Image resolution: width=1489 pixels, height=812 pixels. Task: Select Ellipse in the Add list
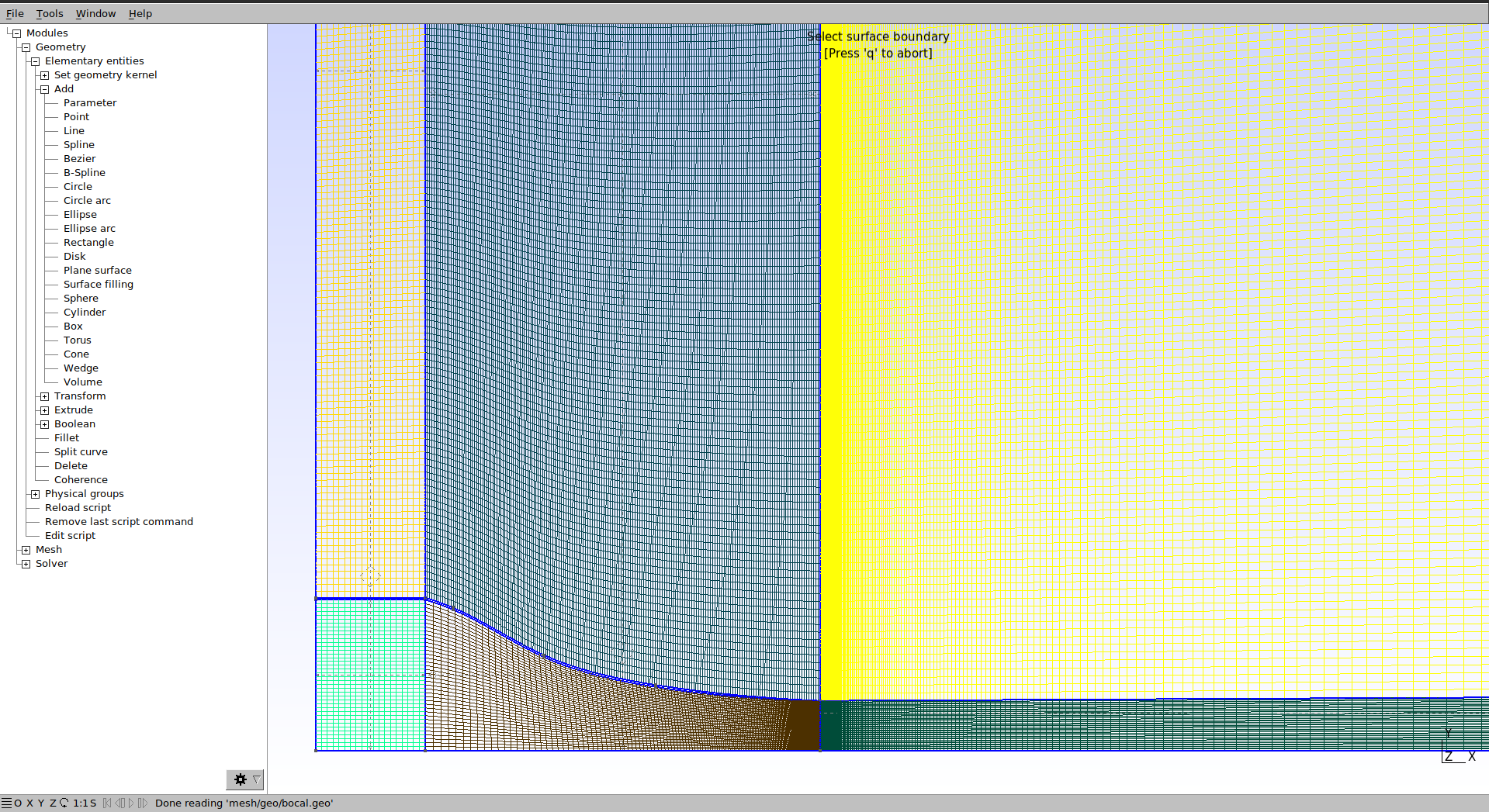[x=80, y=214]
